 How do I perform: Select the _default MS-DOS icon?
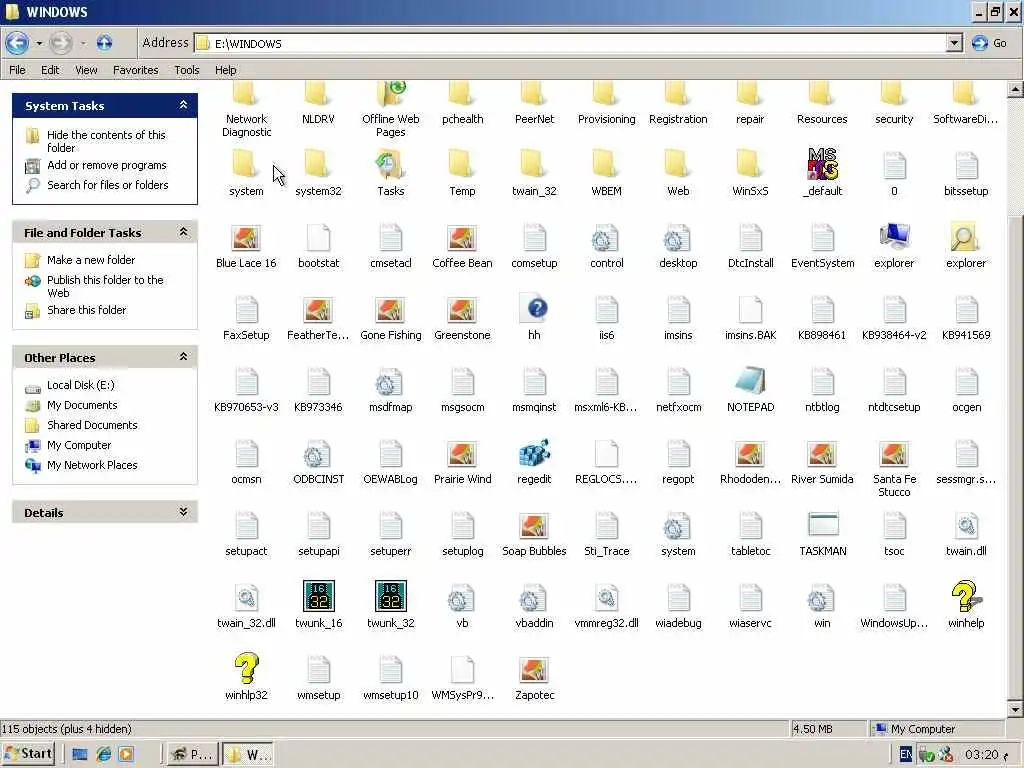pos(822,165)
